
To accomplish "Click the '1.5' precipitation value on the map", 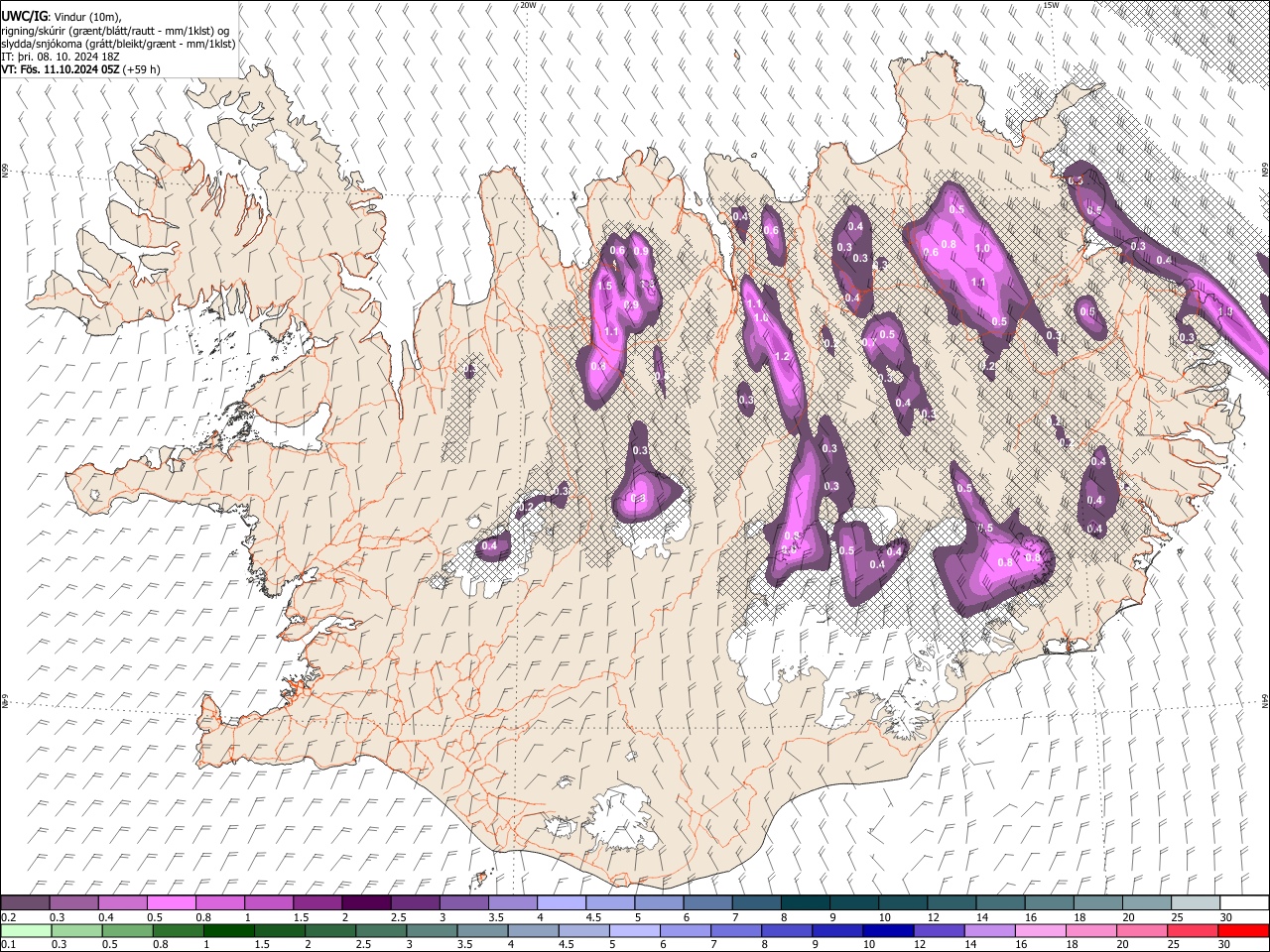I will coord(604,286).
